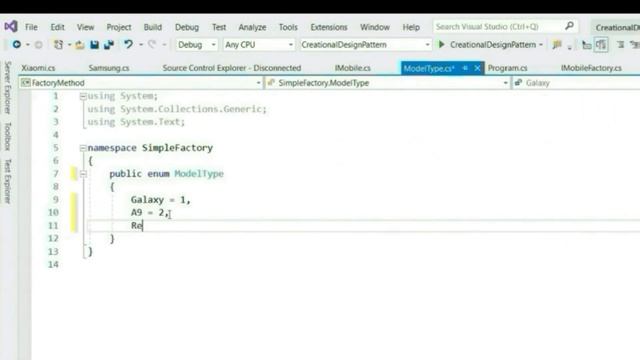Open the Any CPU platform dropdown
The width and height of the screenshot is (640, 360).
click(x=259, y=44)
